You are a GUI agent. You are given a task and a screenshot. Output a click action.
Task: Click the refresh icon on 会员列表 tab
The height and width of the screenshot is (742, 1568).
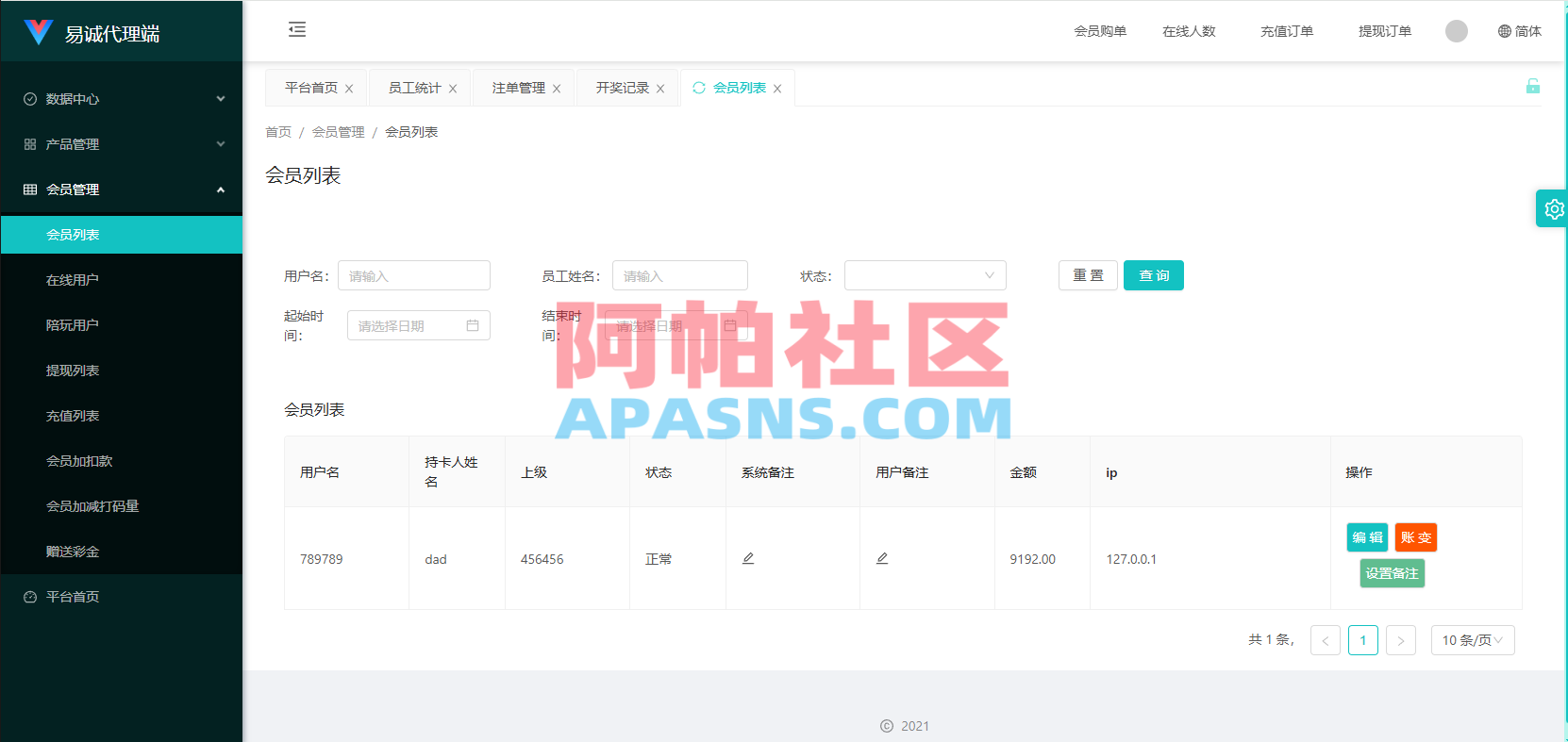click(x=699, y=88)
